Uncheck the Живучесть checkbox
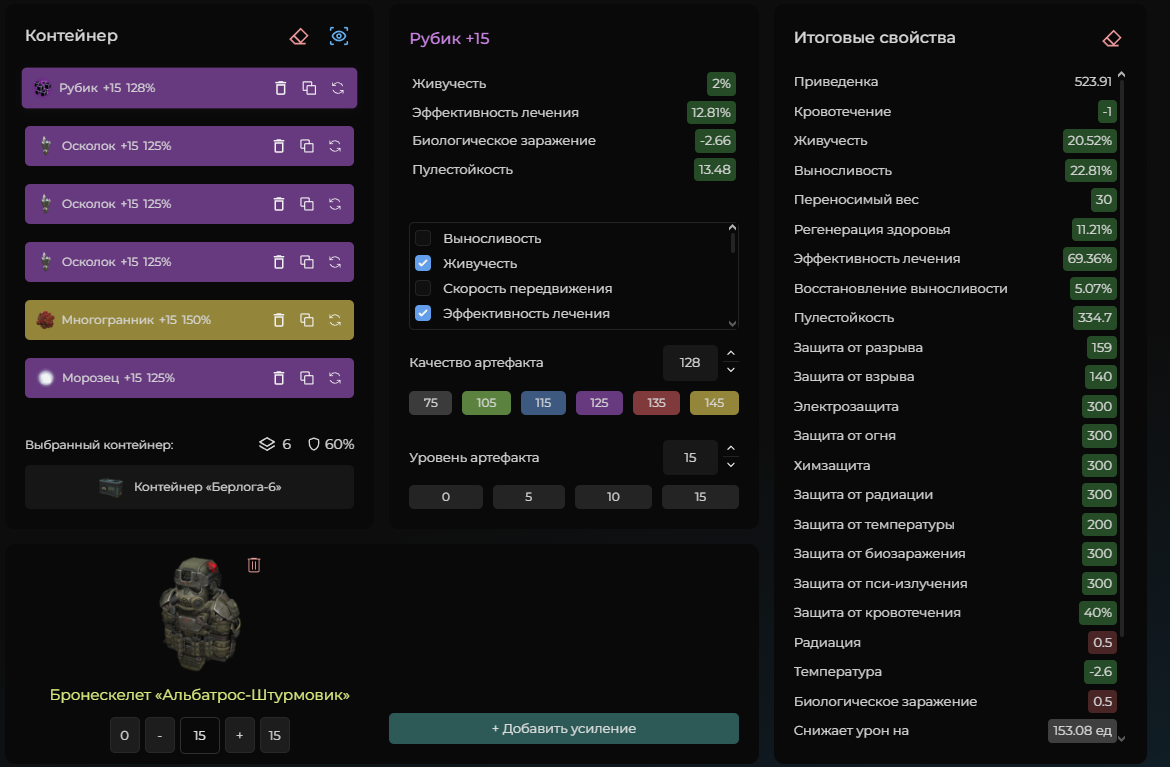 [423, 263]
